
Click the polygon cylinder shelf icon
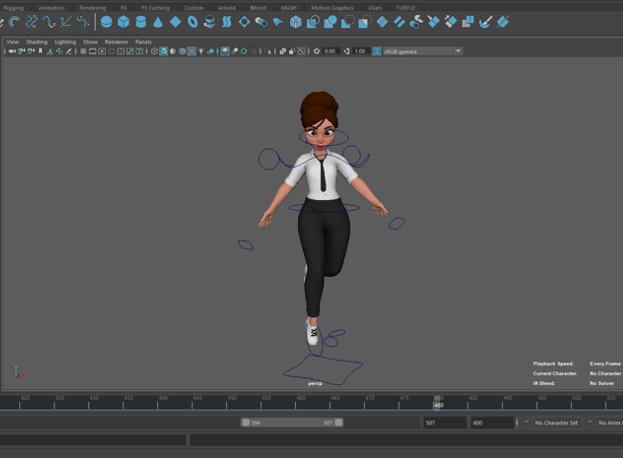point(140,22)
